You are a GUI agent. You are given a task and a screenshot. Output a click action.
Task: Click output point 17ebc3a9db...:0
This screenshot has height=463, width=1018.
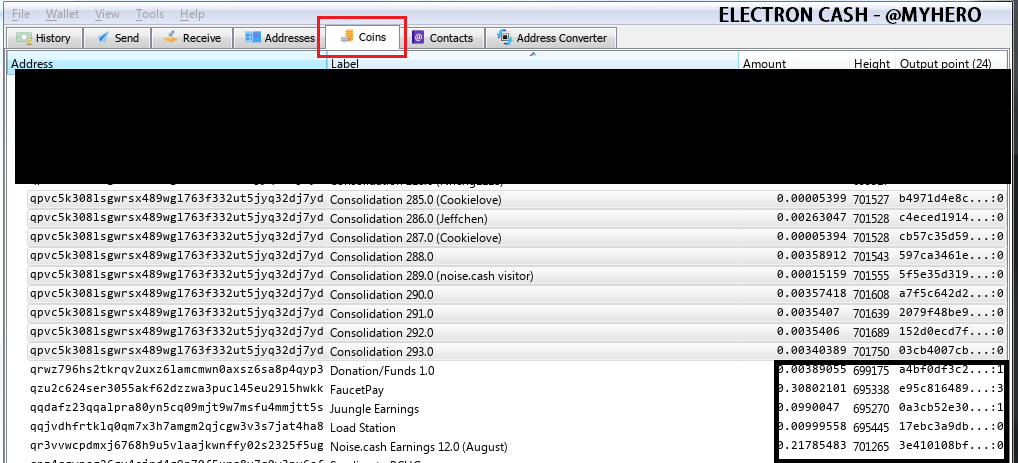pos(951,427)
